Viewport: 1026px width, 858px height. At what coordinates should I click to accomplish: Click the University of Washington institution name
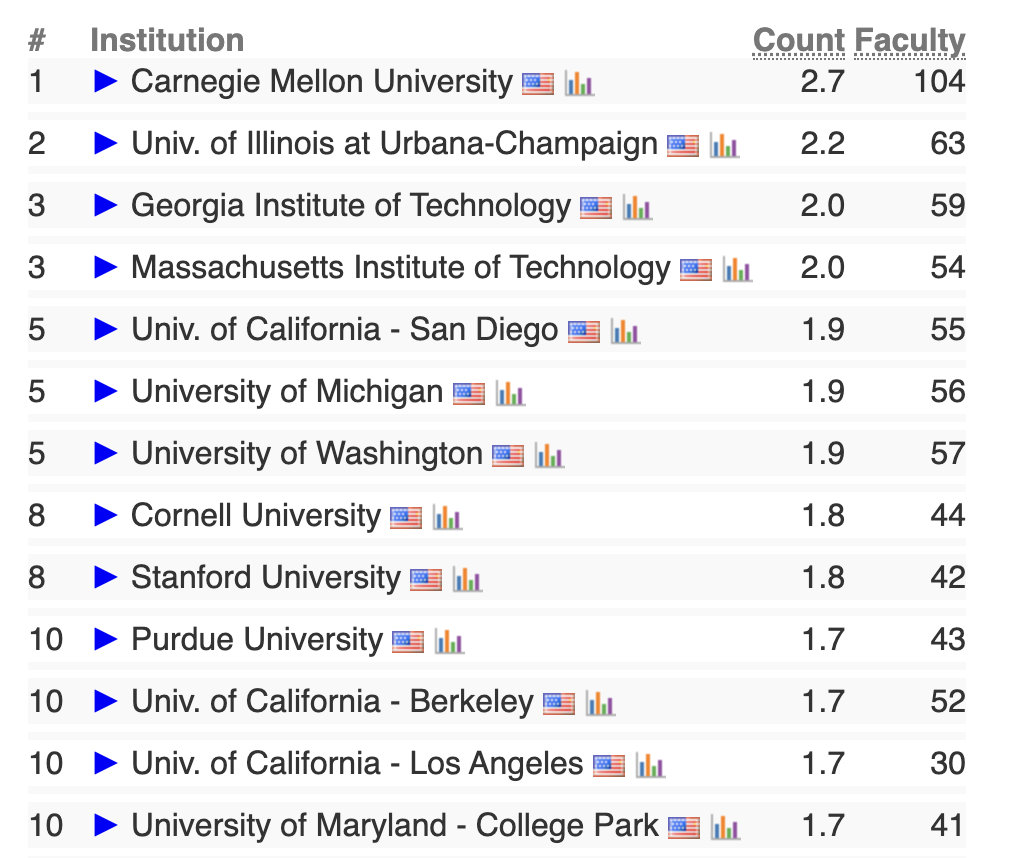[307, 453]
